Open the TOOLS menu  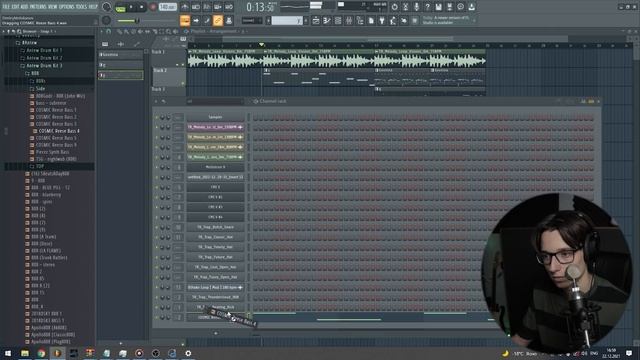tap(81, 7)
